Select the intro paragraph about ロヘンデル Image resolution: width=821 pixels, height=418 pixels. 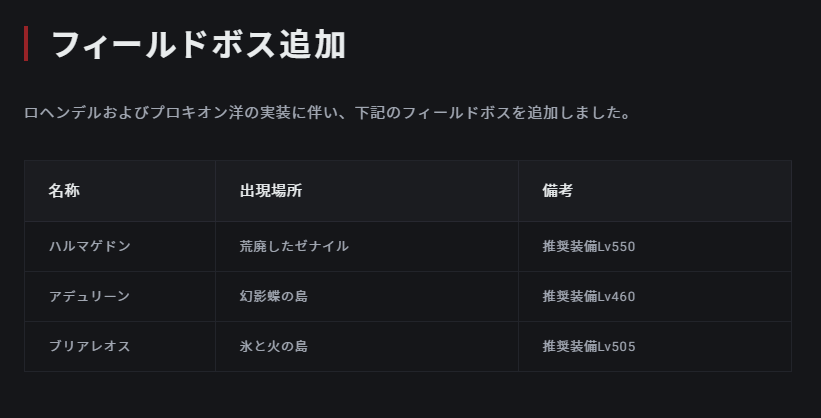point(328,113)
